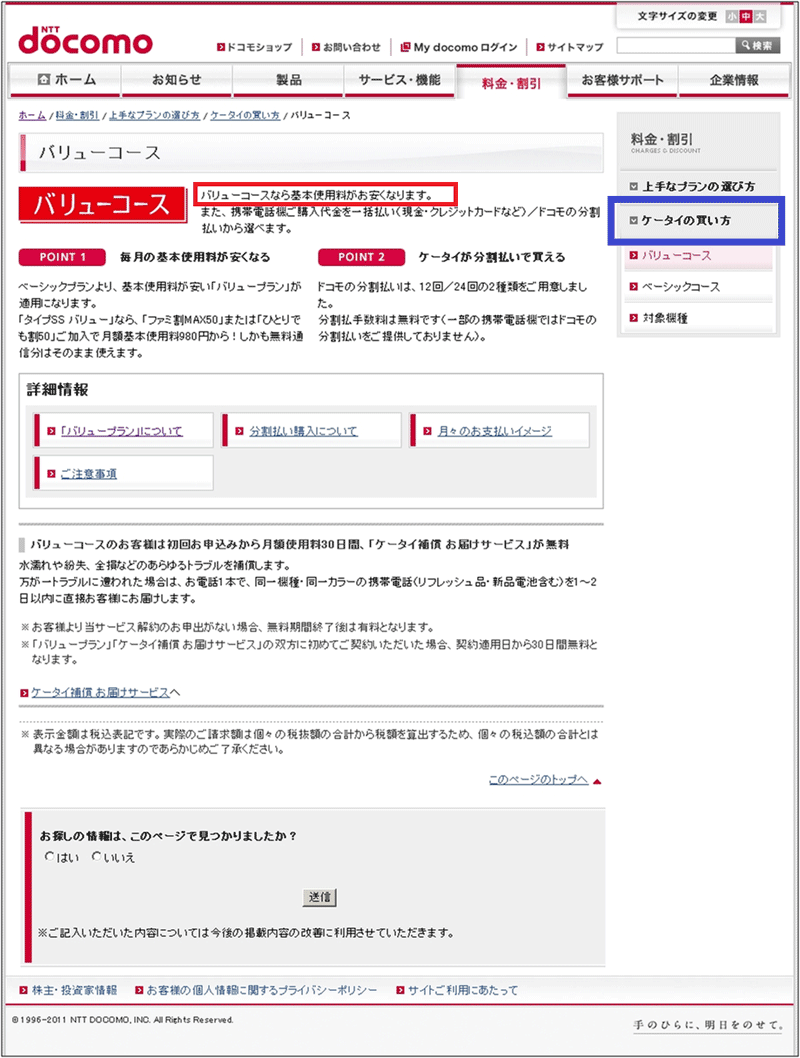Open the サイトマップ link
Image resolution: width=800 pixels, height=1058 pixels.
point(570,47)
